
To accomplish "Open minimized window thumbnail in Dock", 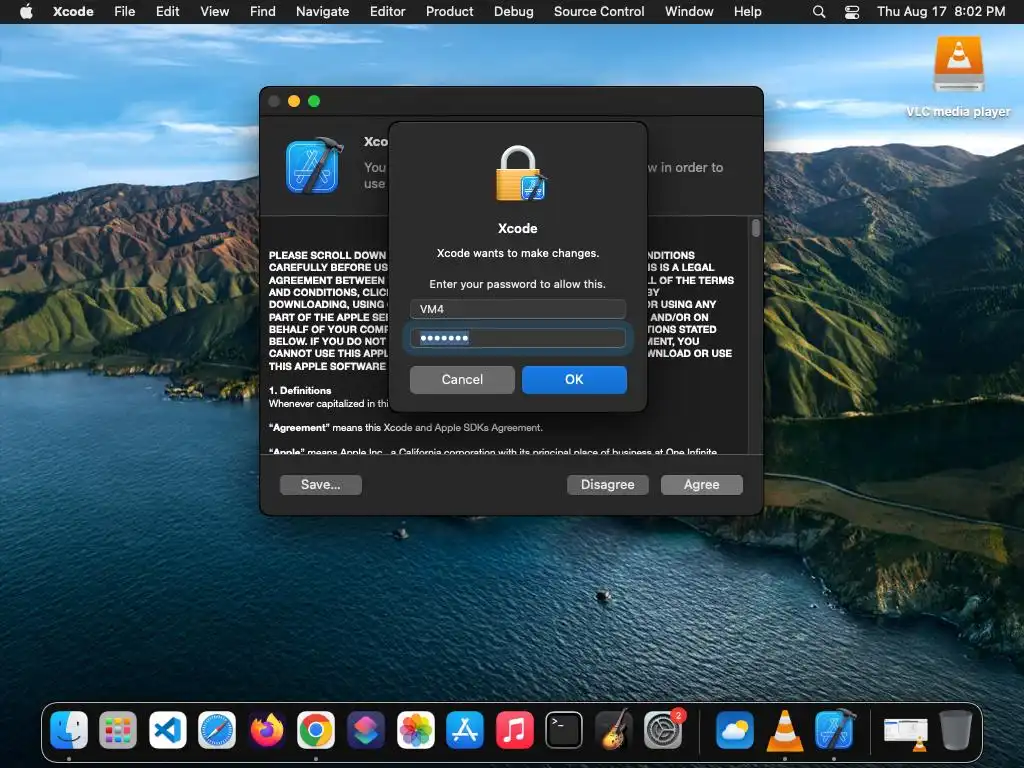I will 906,732.
